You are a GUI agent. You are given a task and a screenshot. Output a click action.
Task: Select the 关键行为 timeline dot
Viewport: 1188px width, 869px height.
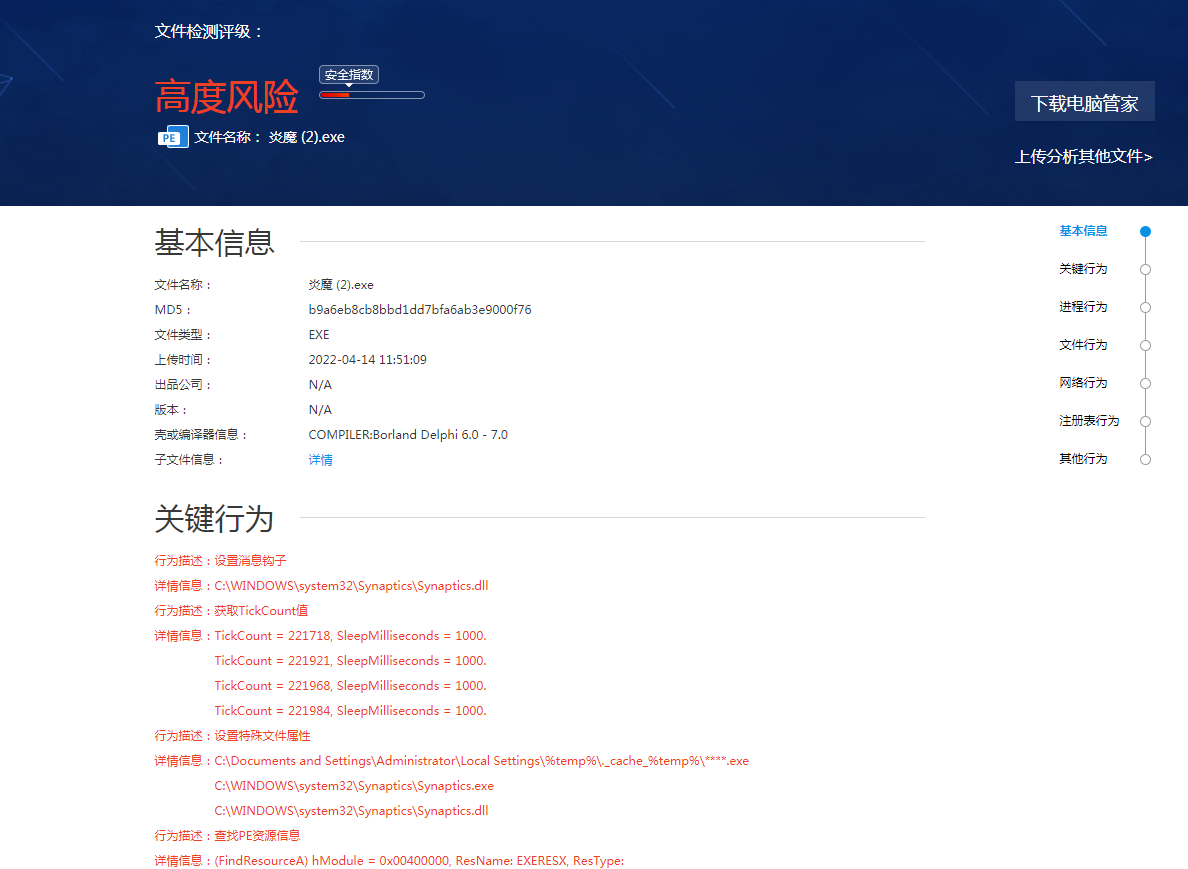(1146, 270)
